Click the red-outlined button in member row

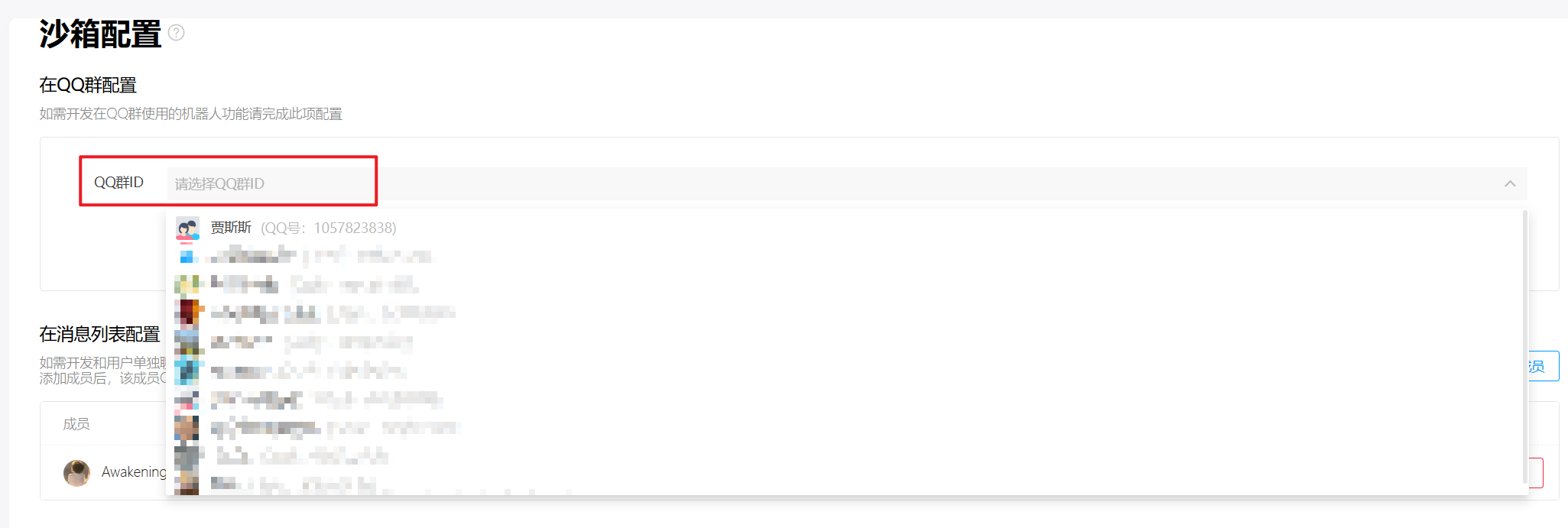point(1536,473)
